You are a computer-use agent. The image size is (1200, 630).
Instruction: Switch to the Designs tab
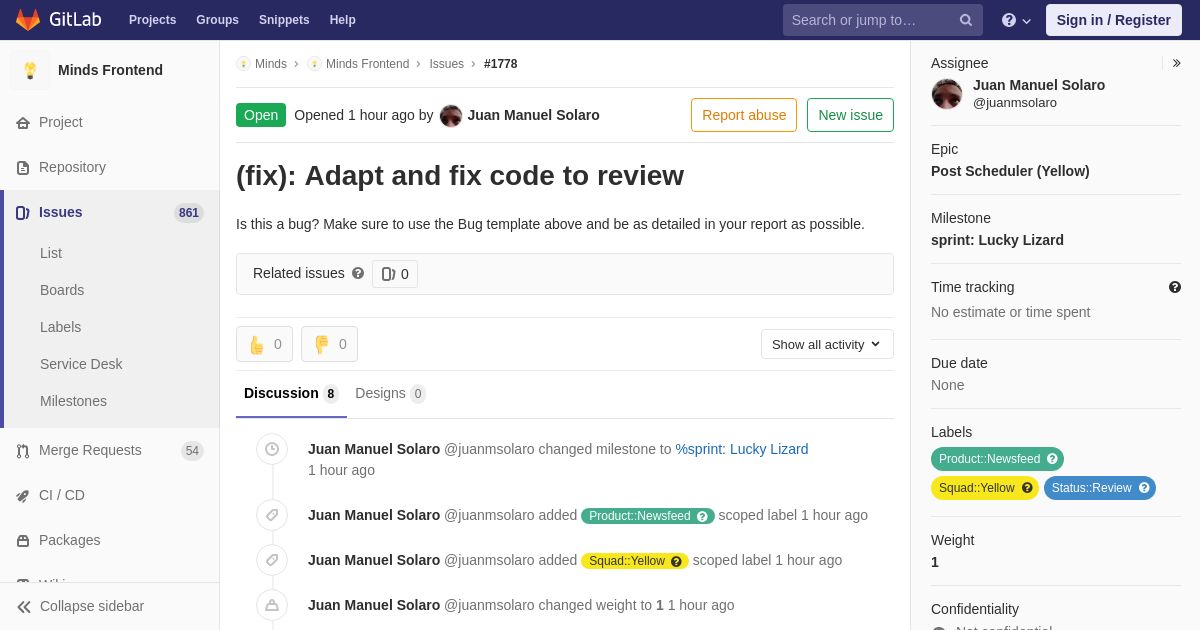tap(389, 393)
